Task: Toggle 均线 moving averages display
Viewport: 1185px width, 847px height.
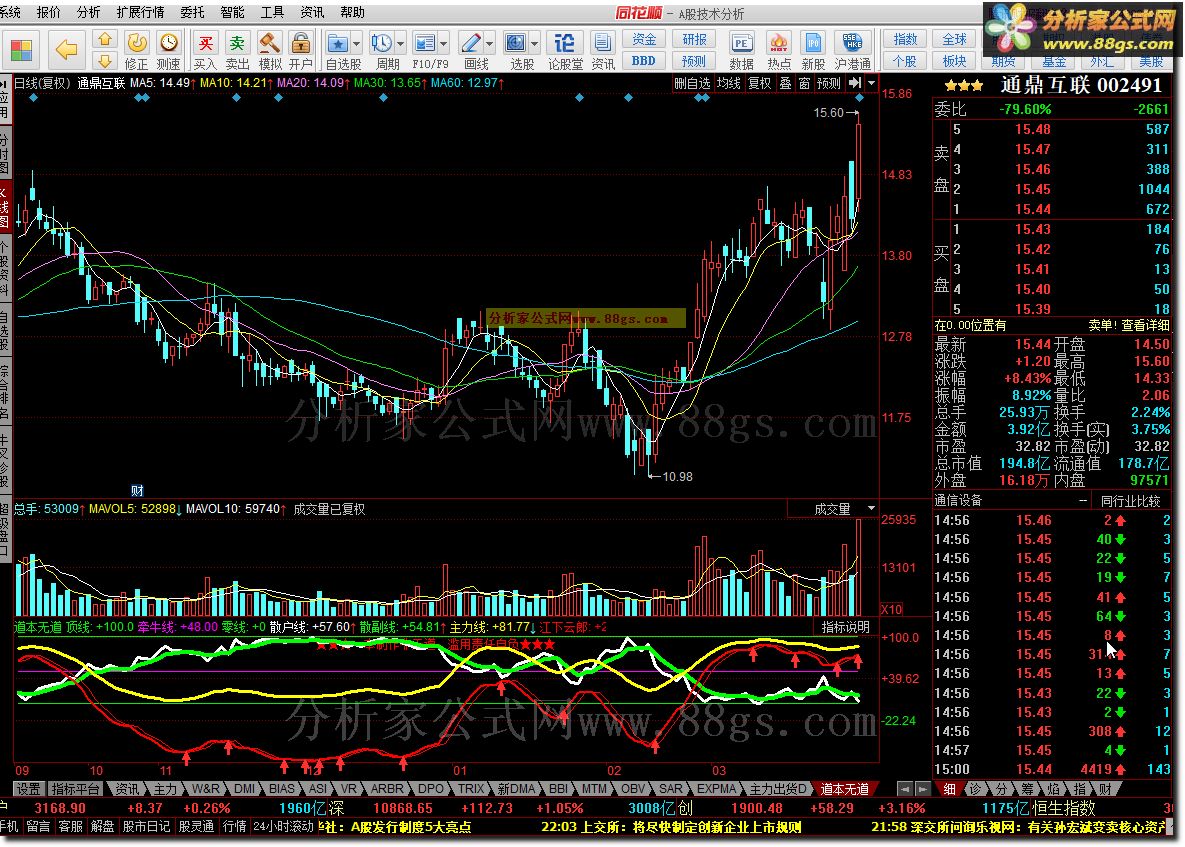Action: point(729,83)
